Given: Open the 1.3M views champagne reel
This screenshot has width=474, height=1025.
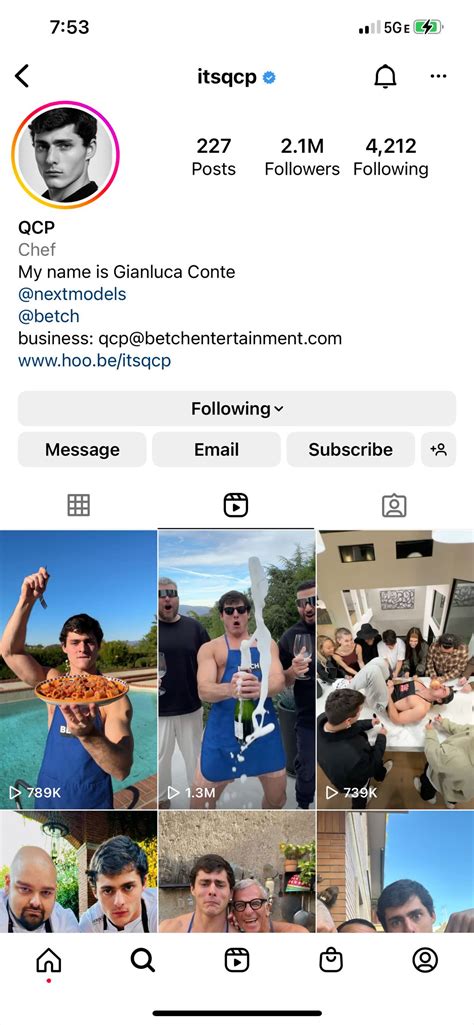Looking at the screenshot, I should pos(237,669).
